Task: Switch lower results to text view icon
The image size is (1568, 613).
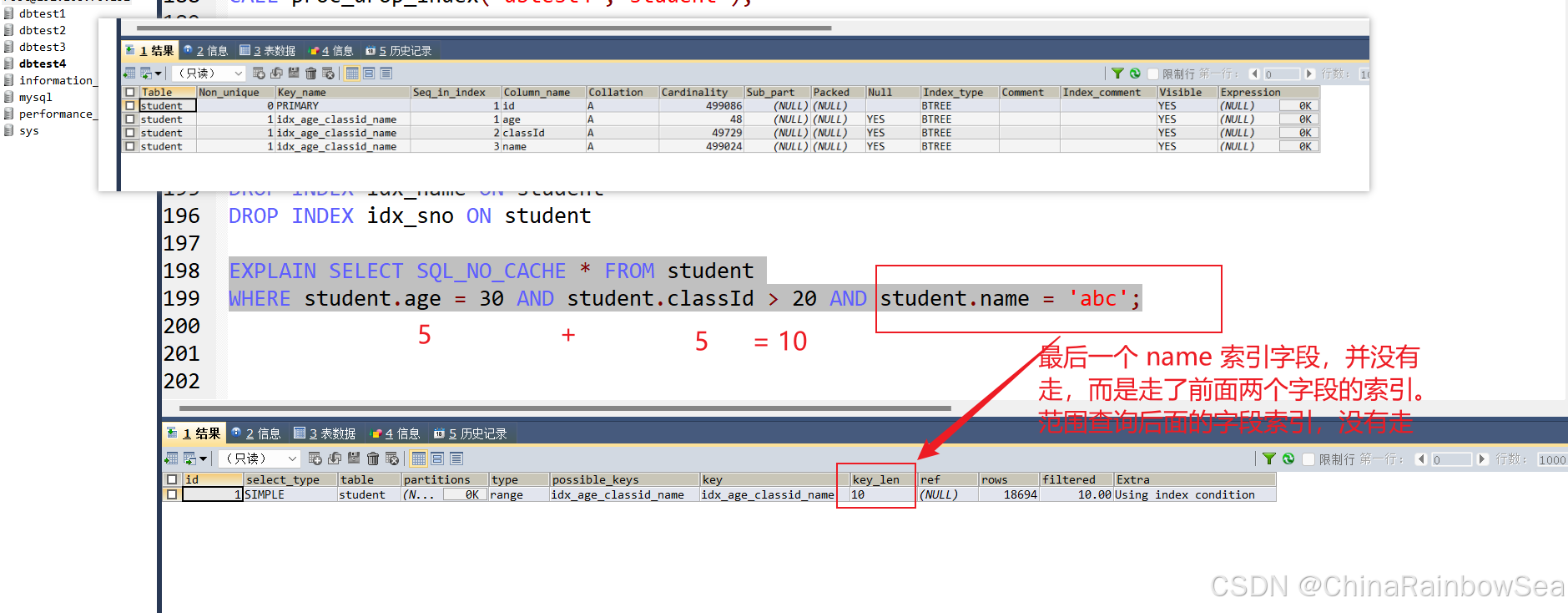Action: [456, 458]
